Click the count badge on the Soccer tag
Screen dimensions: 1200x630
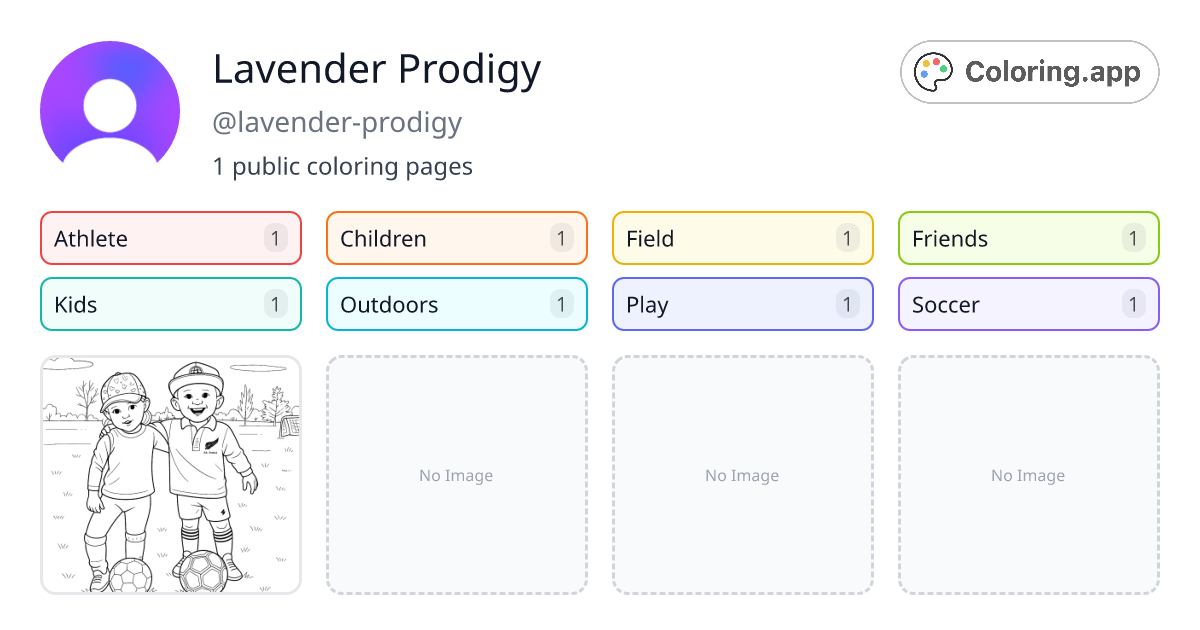[x=1133, y=304]
